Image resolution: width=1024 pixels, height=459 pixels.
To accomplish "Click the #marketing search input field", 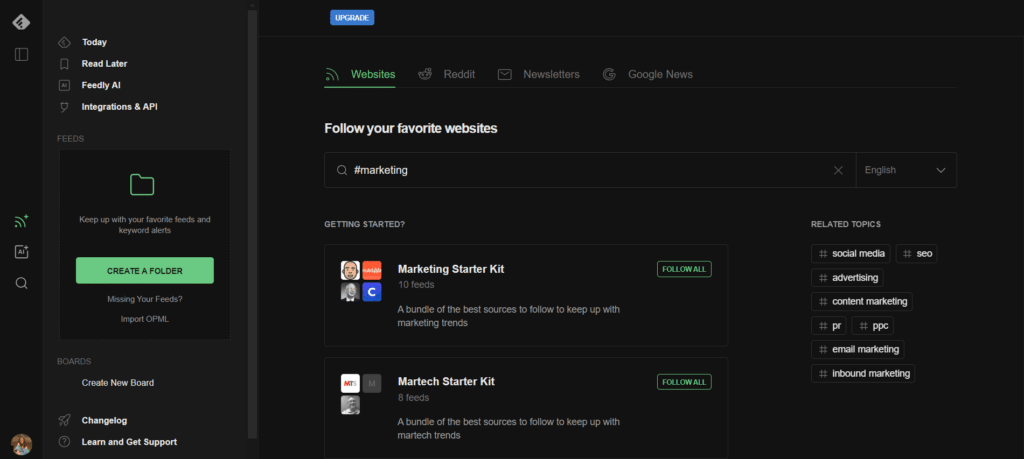I will [590, 170].
